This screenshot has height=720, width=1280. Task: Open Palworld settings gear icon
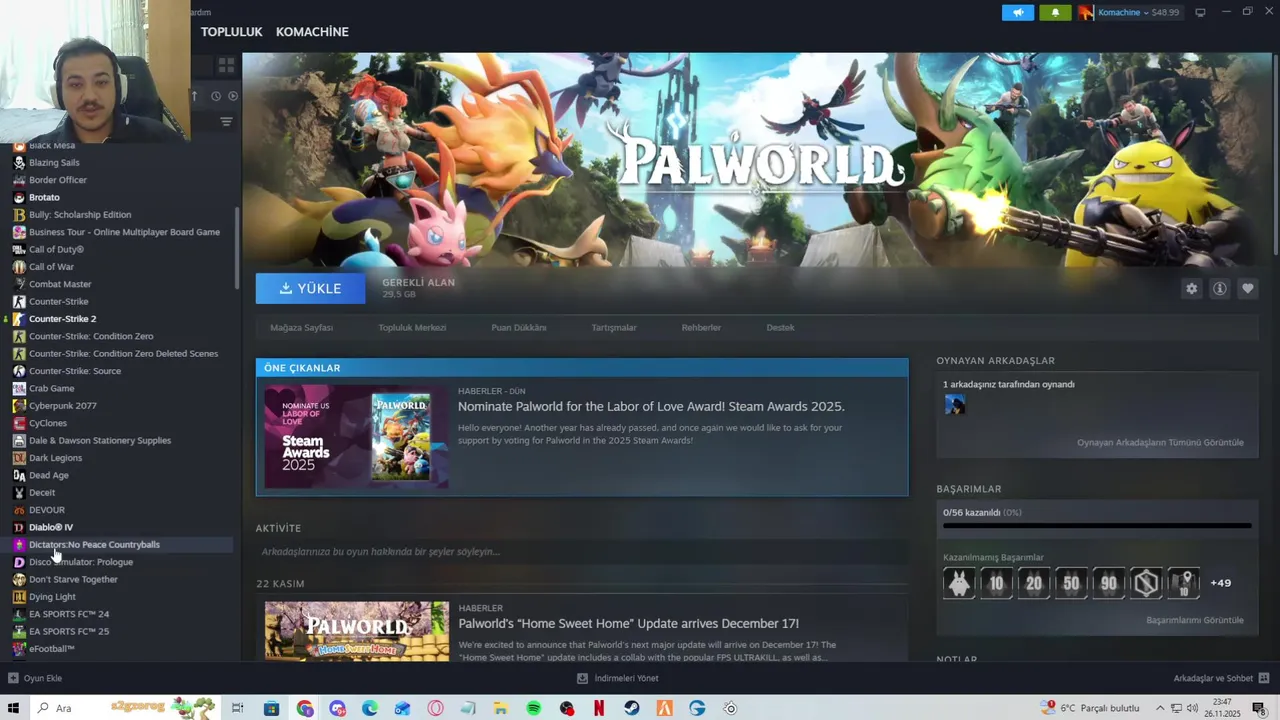pos(1191,288)
